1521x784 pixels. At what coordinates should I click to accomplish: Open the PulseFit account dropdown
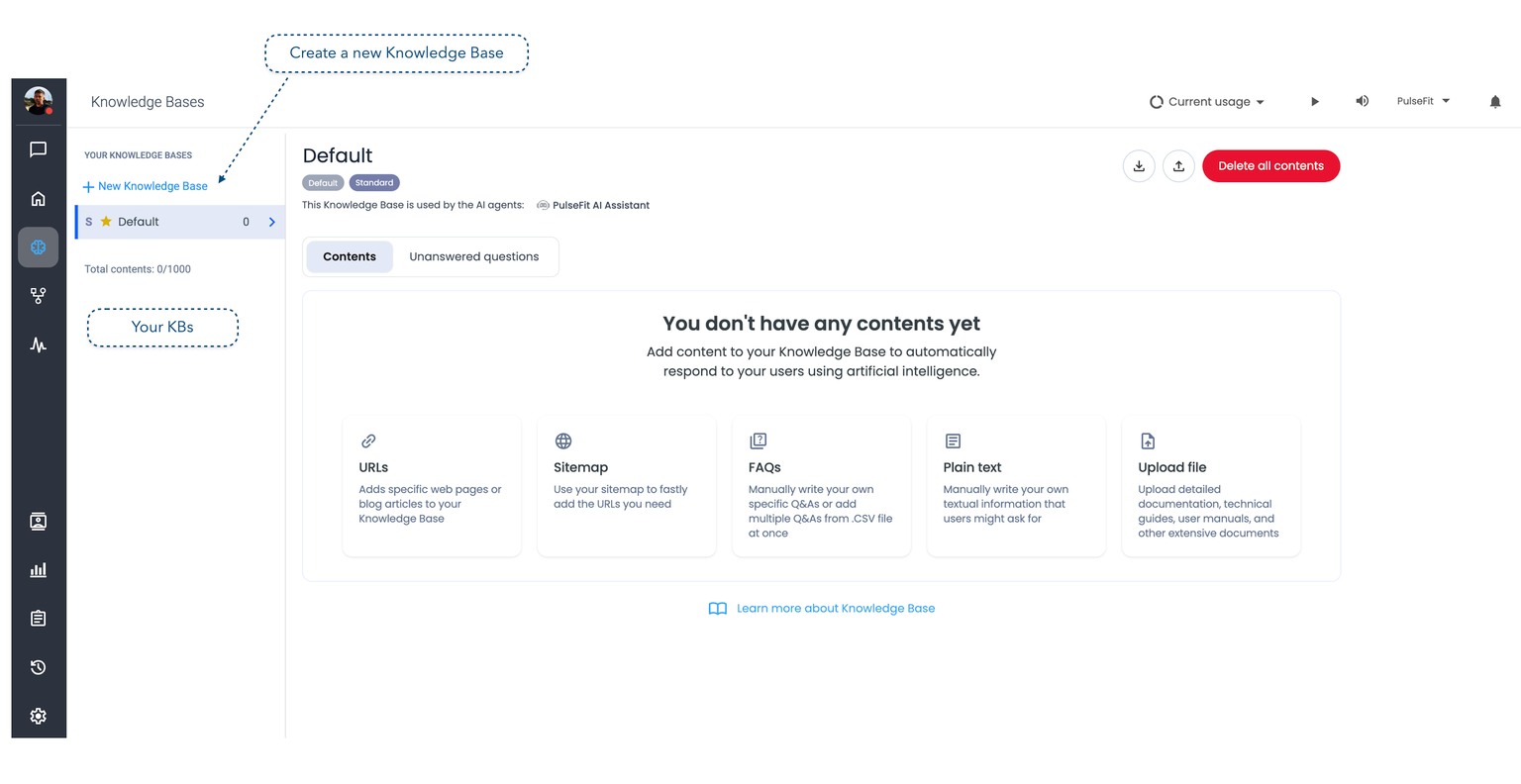point(1423,101)
